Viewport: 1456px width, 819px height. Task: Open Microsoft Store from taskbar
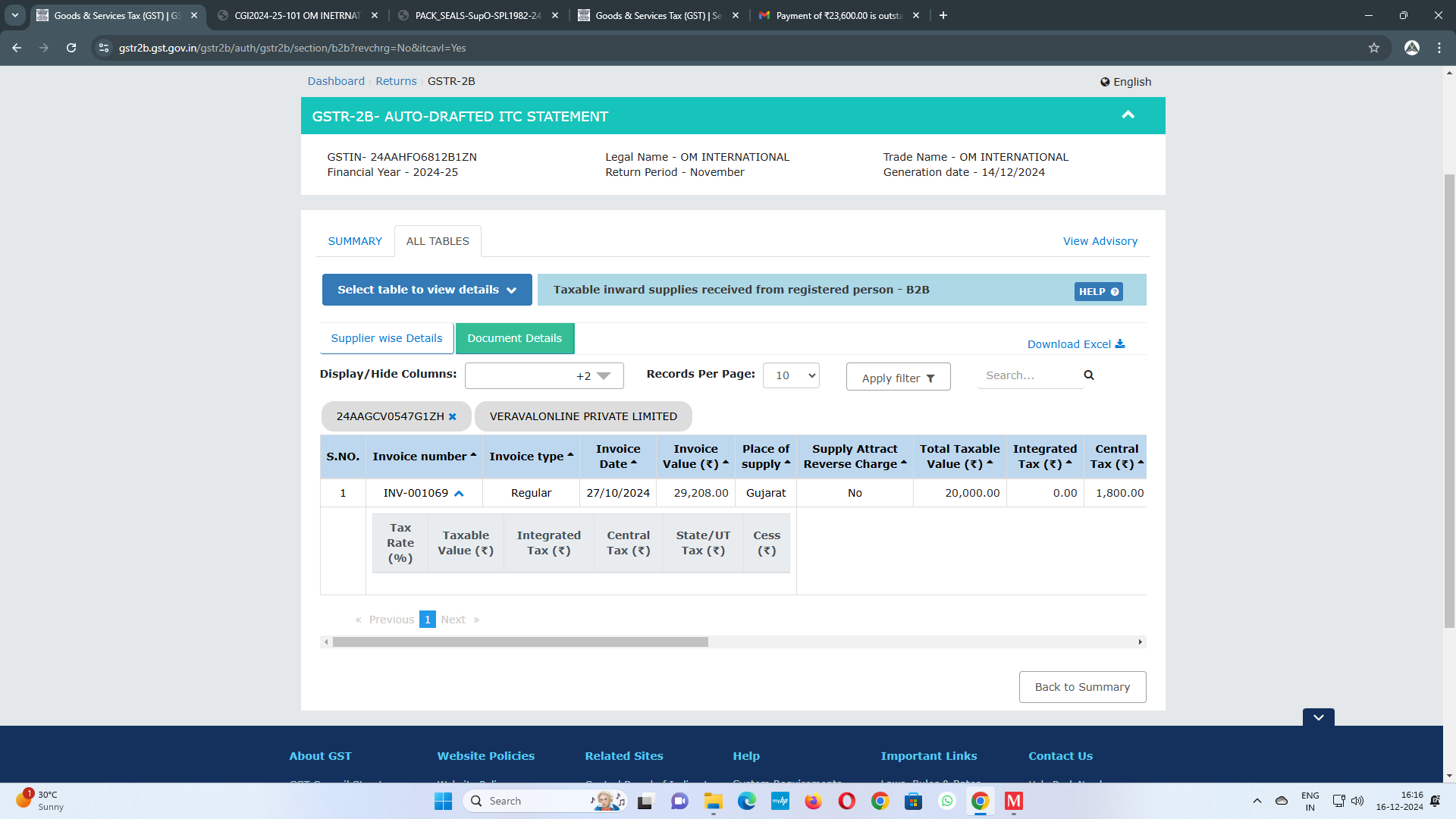[913, 801]
